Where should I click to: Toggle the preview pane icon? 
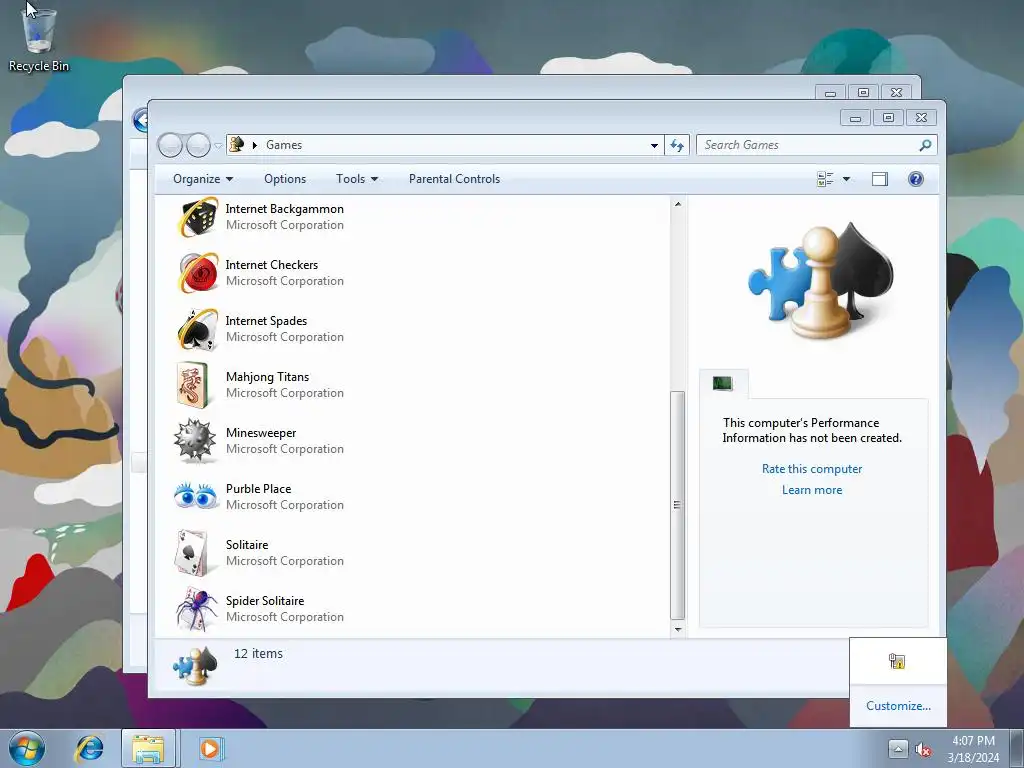(880, 179)
